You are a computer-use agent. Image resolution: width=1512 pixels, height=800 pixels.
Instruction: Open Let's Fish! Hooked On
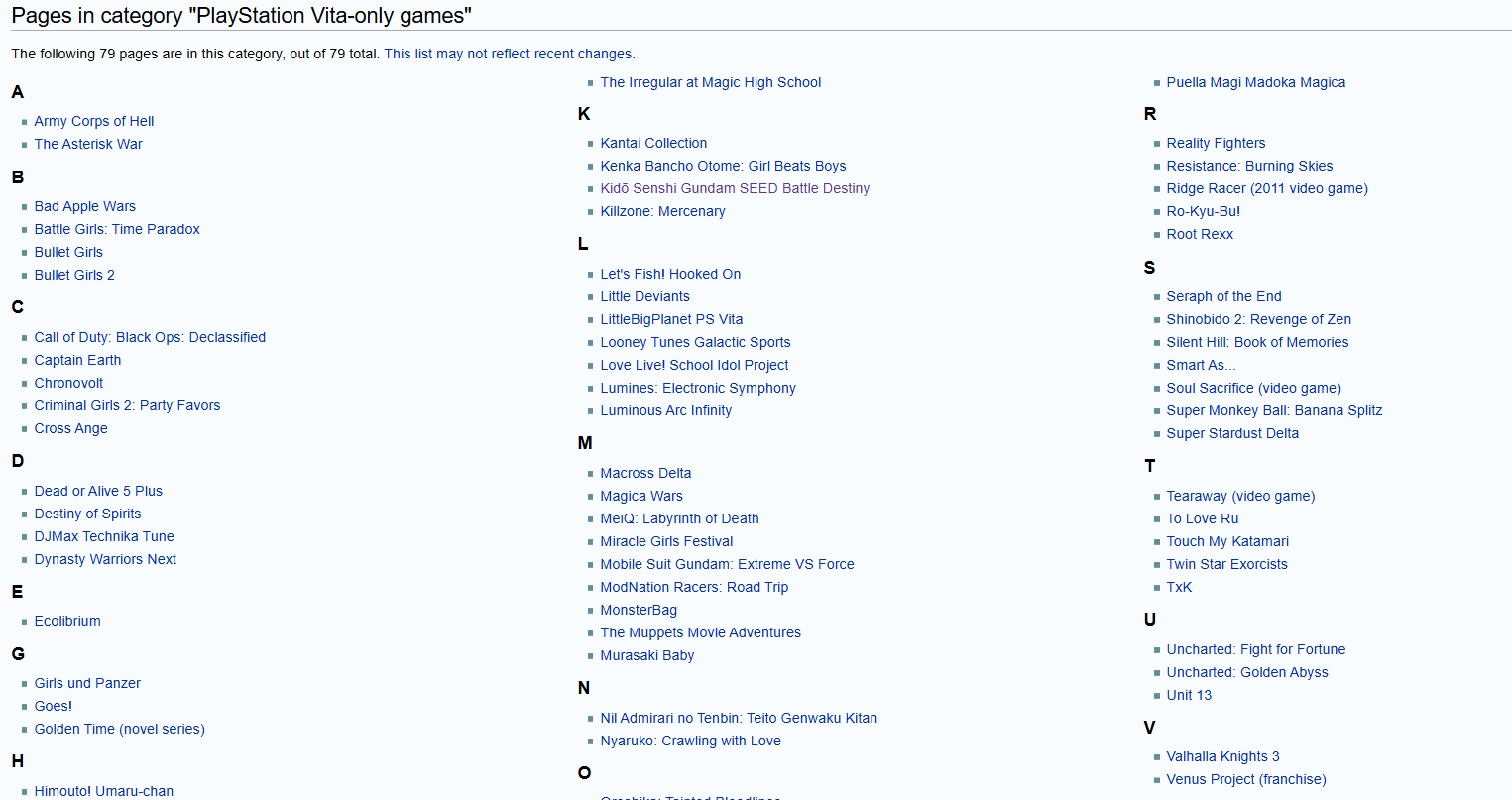pos(670,274)
